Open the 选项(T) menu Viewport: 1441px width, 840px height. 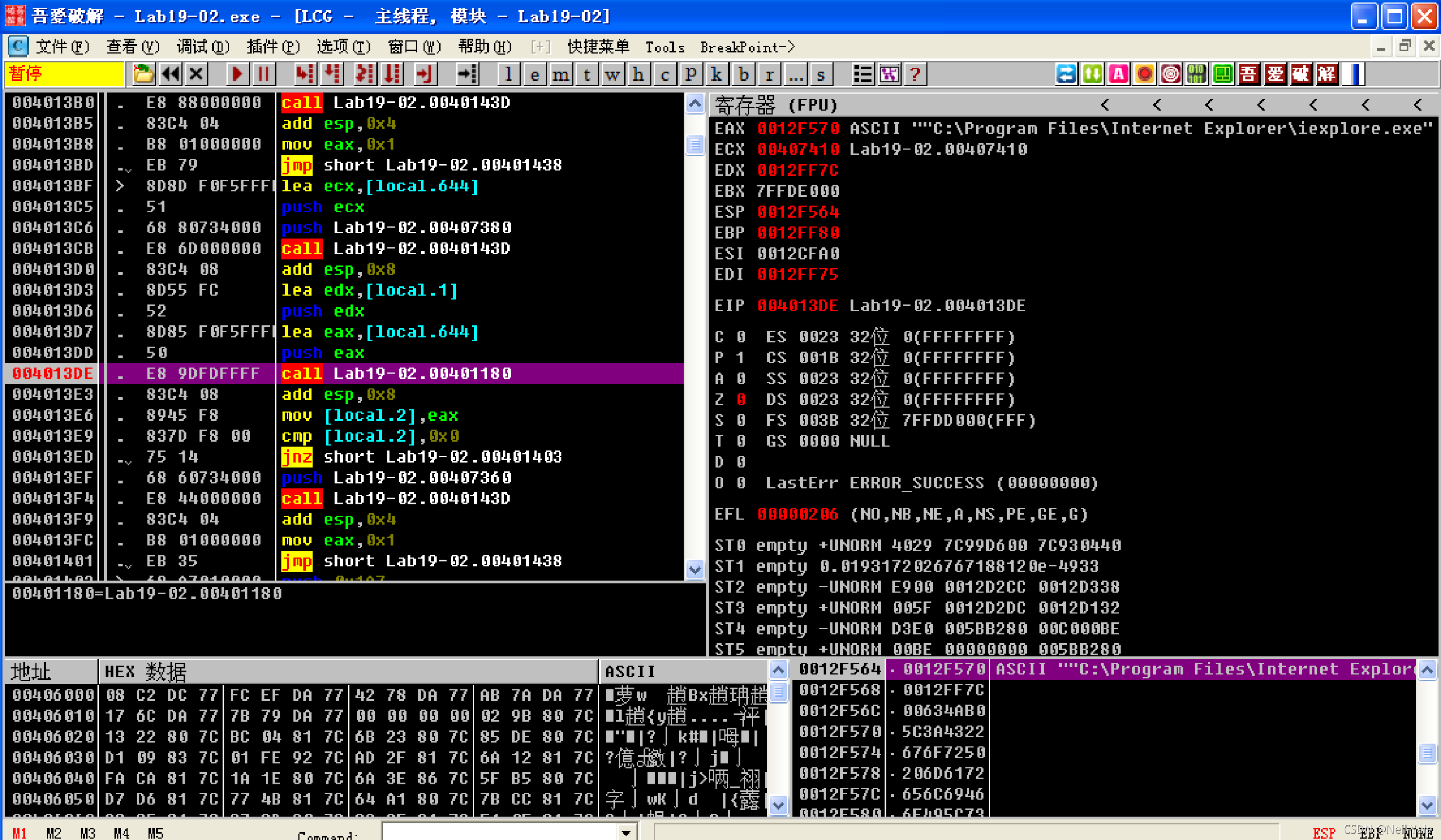(x=343, y=47)
